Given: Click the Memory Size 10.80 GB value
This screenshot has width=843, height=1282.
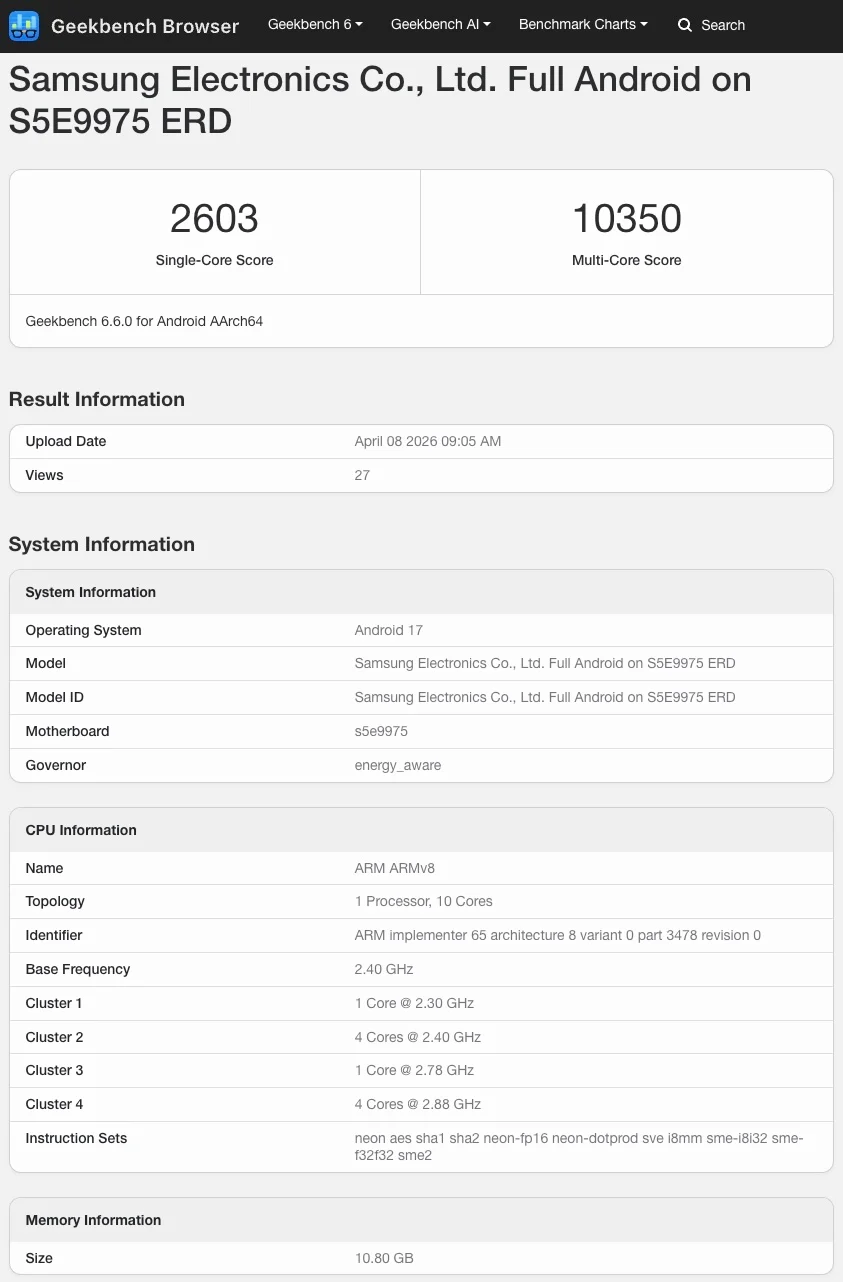Looking at the screenshot, I should (x=384, y=1258).
